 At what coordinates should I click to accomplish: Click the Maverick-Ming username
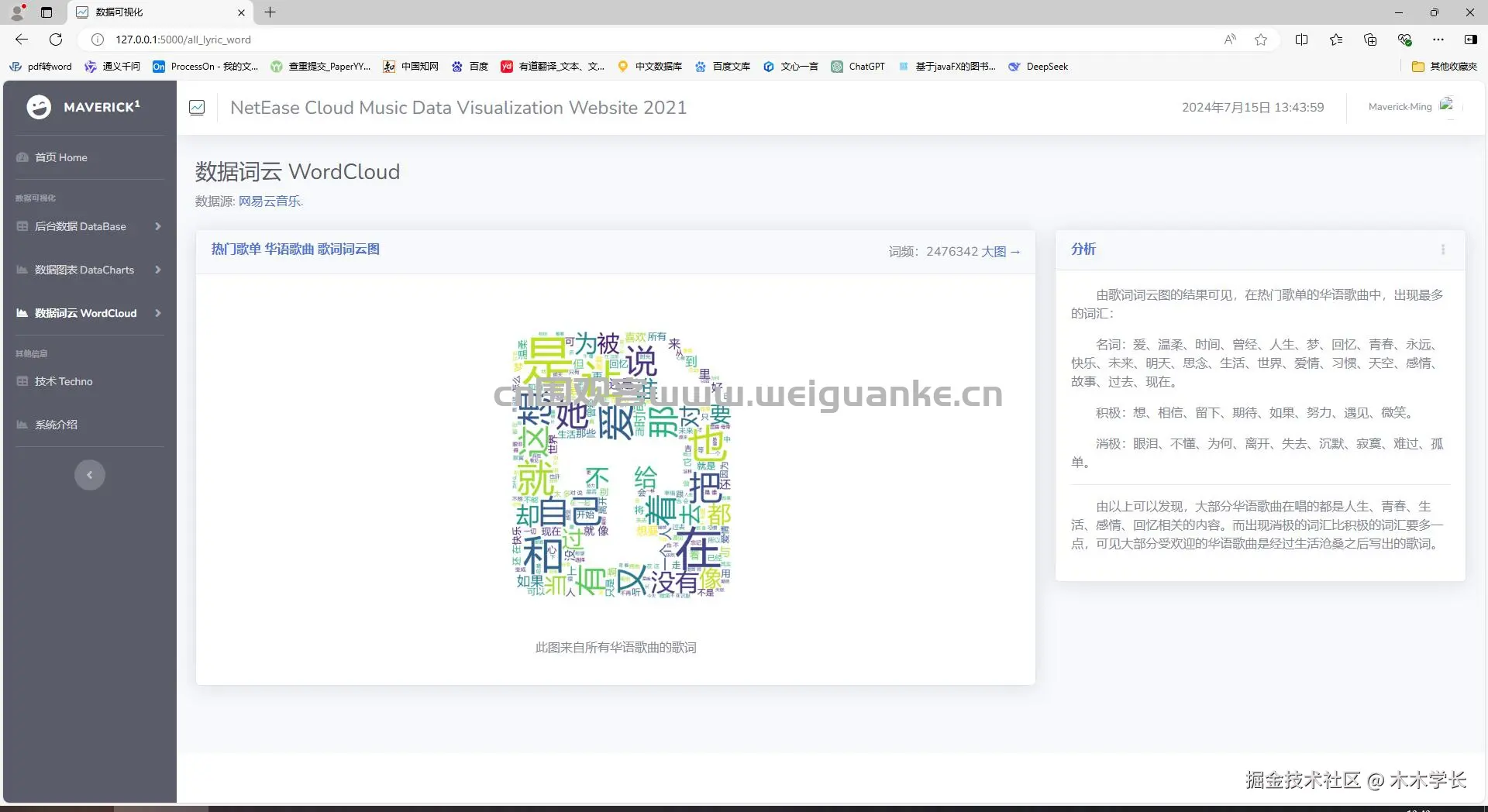tap(1400, 107)
